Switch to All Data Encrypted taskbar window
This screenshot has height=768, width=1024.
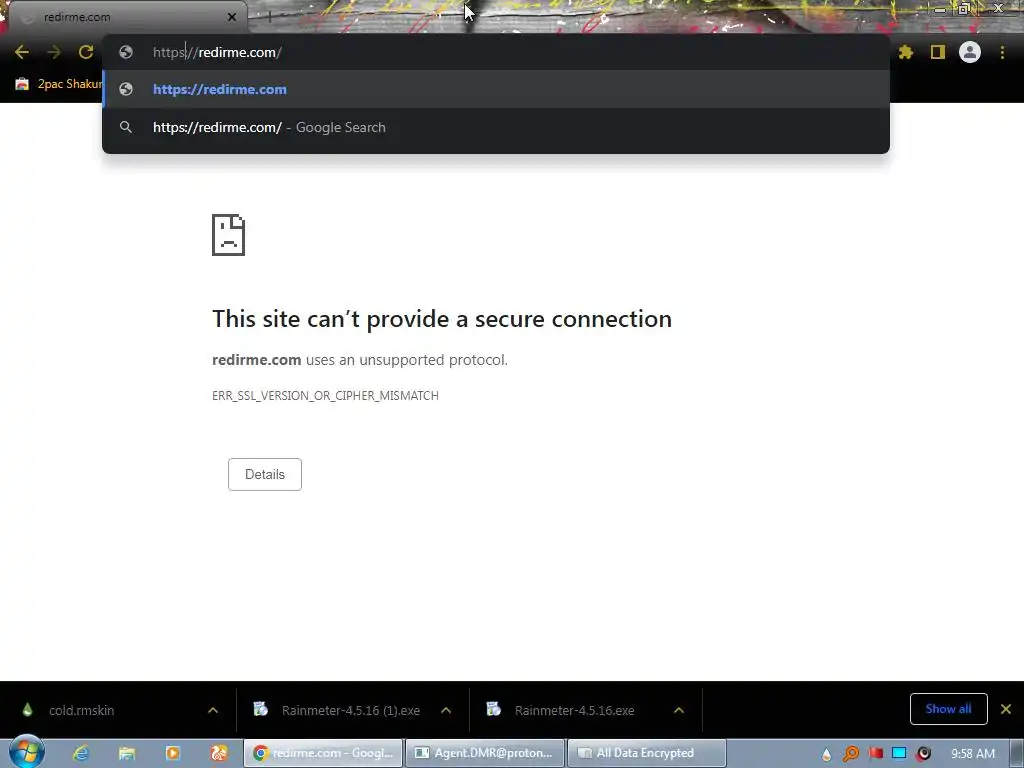(647, 753)
